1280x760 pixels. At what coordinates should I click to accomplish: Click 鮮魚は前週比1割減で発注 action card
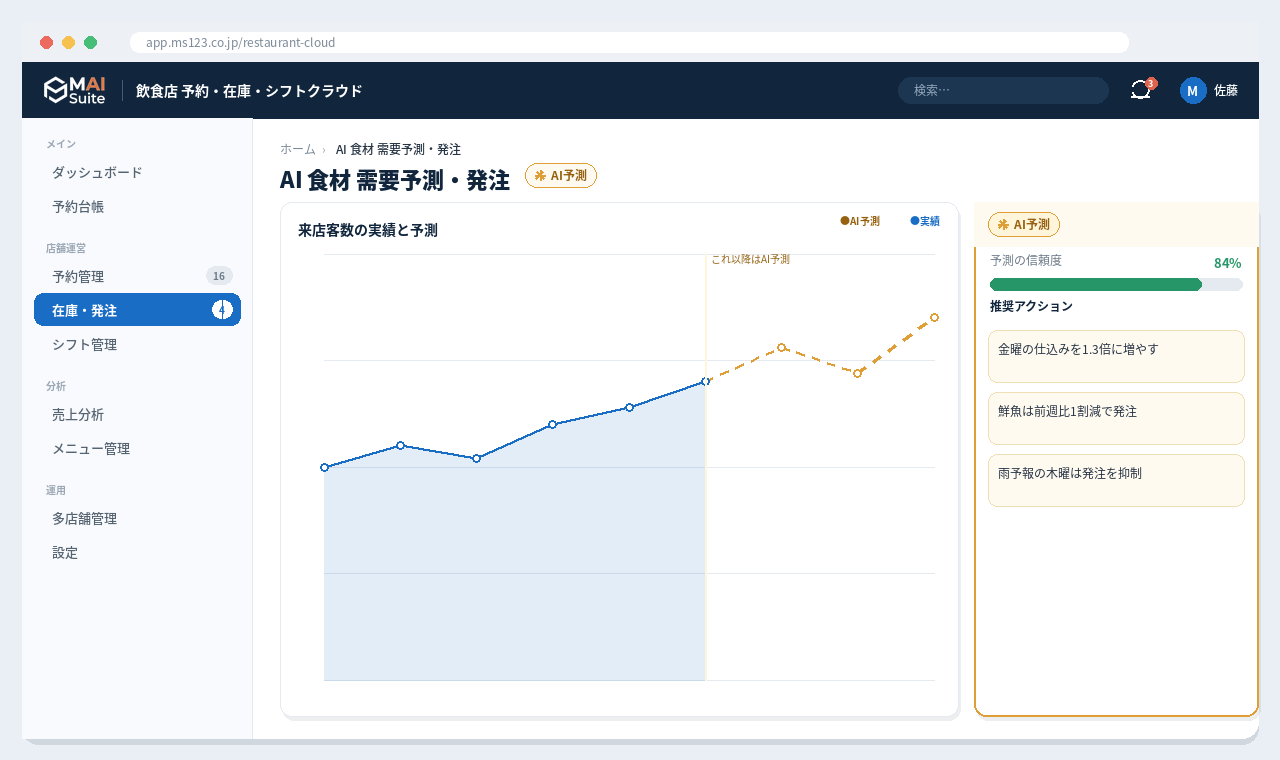click(1116, 418)
